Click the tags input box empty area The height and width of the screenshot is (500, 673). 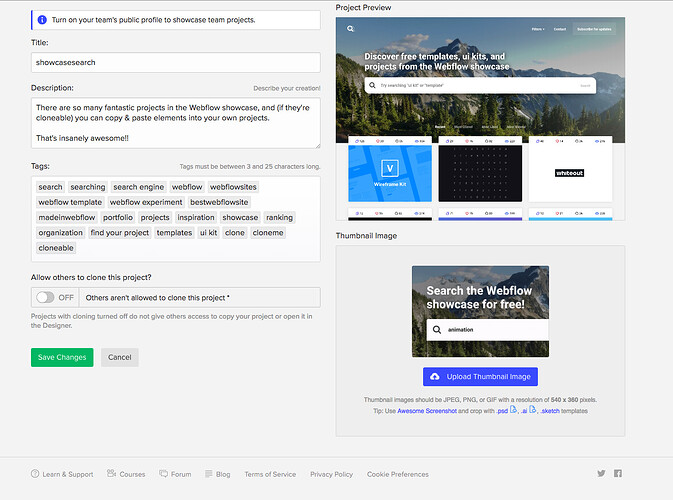coord(197,249)
